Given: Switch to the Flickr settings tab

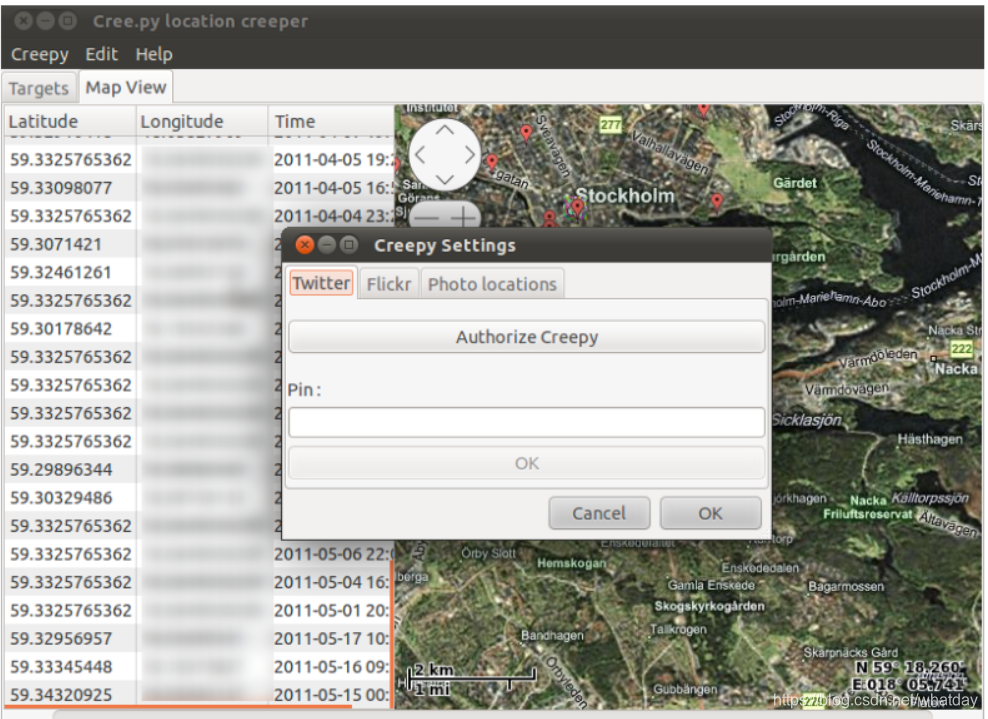Looking at the screenshot, I should coord(388,284).
